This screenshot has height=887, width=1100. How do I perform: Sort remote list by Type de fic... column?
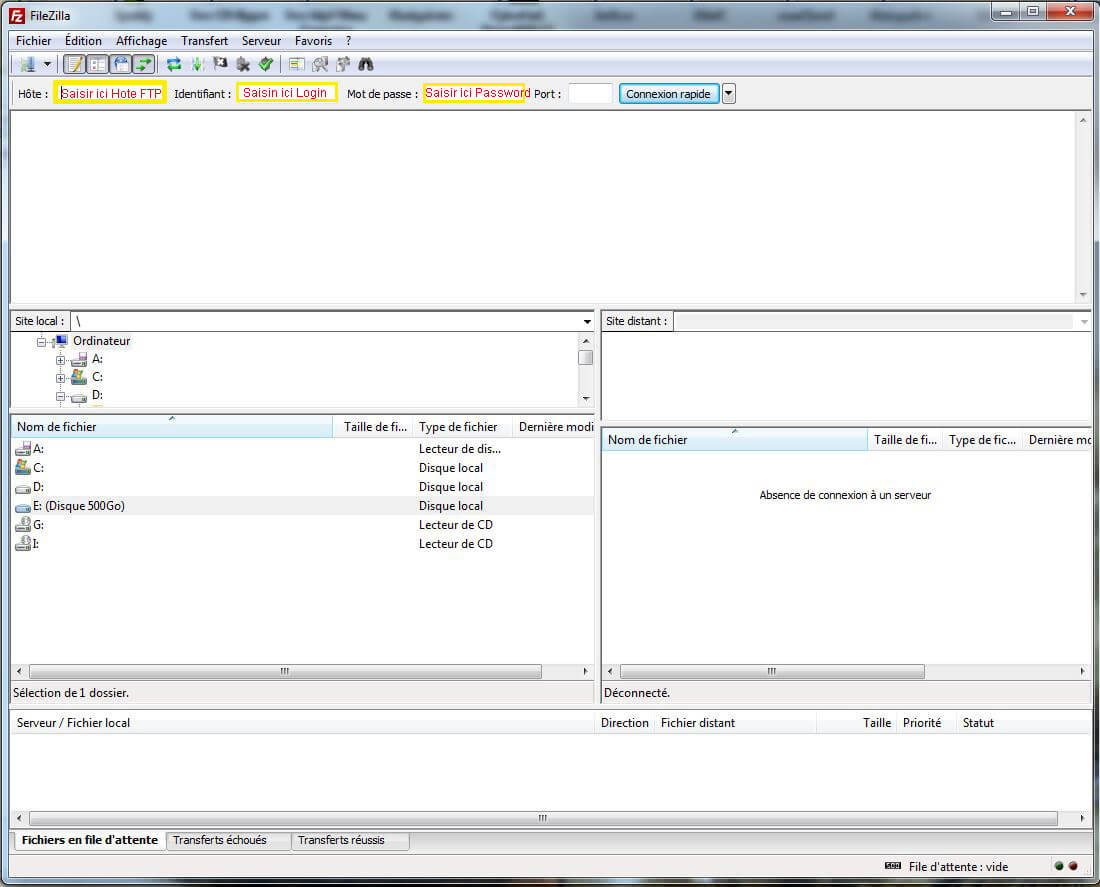[982, 440]
